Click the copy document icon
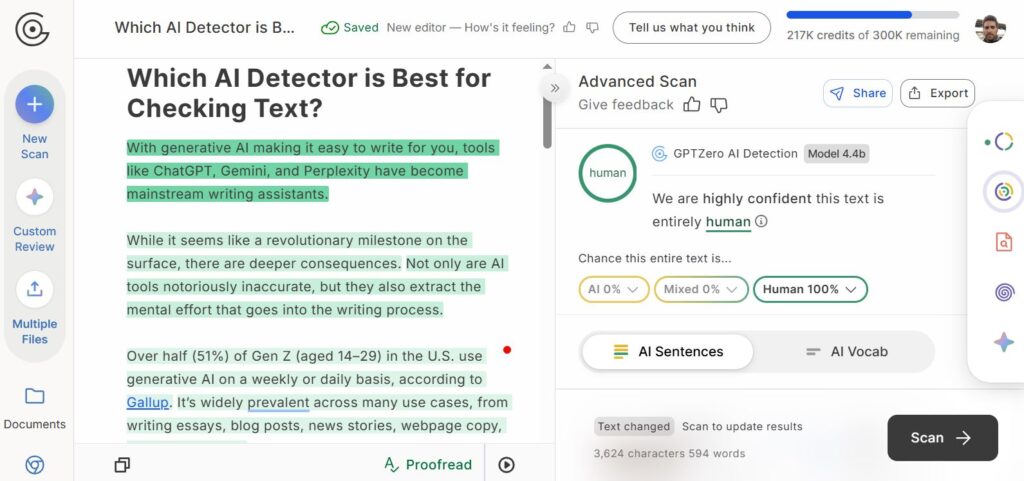 point(121,465)
